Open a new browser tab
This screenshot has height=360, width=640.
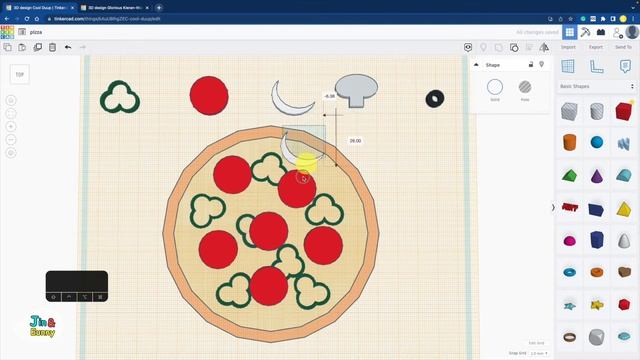point(159,7)
